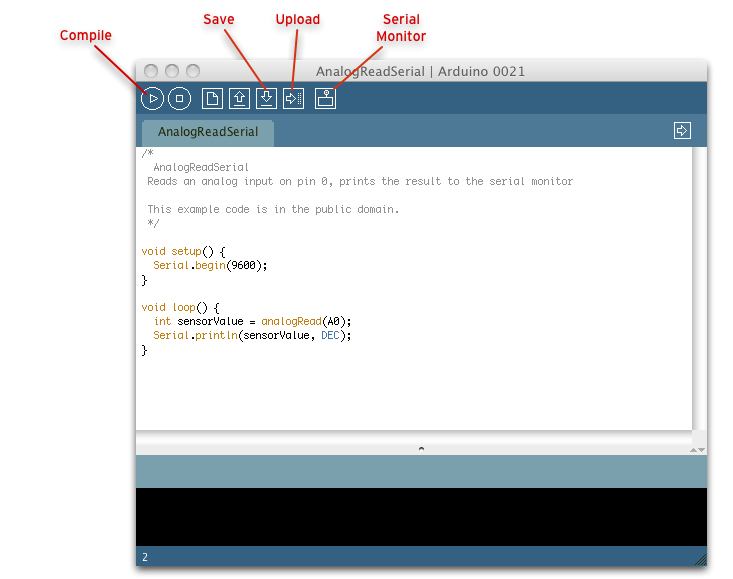Minimize the Arduino window

point(172,72)
